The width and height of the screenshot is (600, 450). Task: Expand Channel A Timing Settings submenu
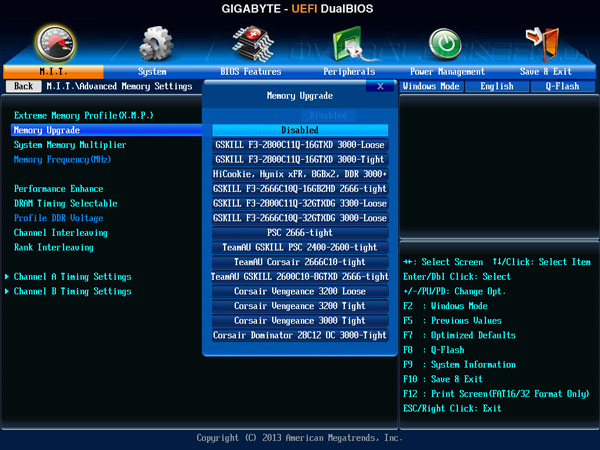tap(72, 276)
